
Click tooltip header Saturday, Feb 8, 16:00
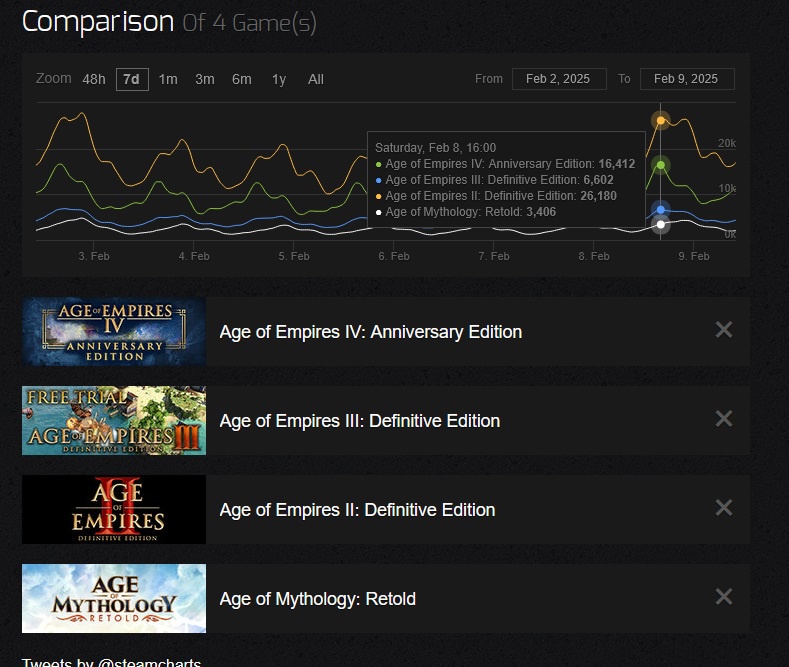[x=435, y=148]
